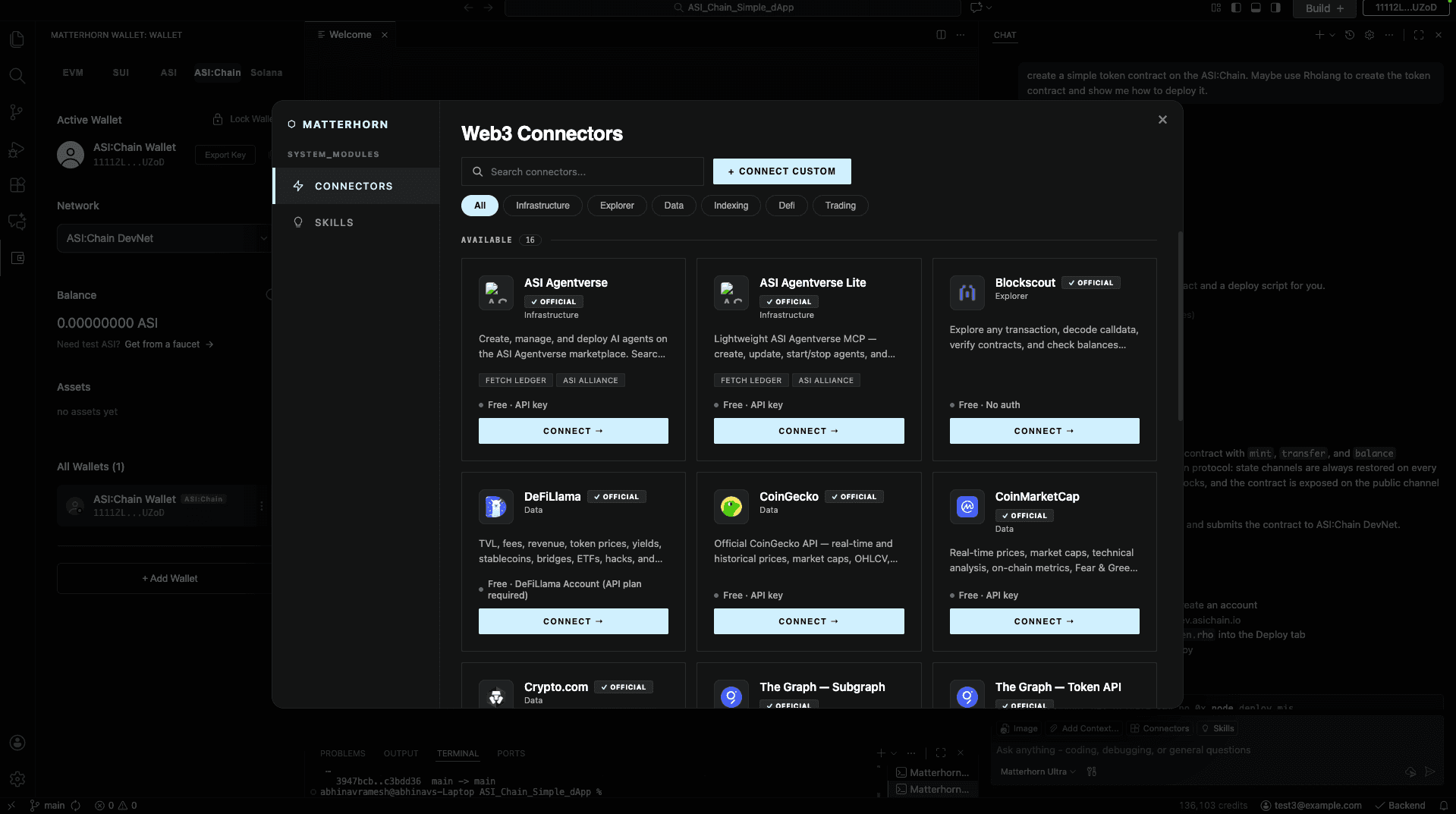Select the Explorer filter chip
This screenshot has height=814, width=1456.
tap(617, 206)
